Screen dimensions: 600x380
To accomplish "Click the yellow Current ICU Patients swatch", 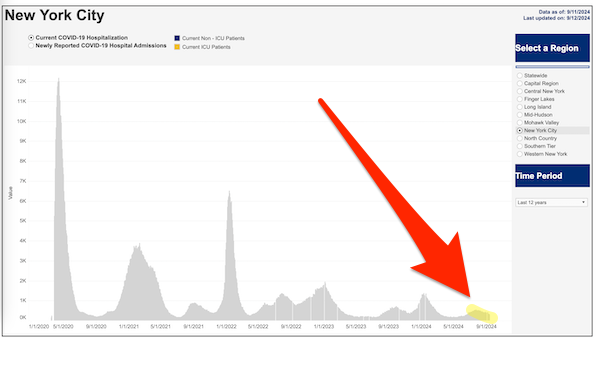I will click(x=177, y=47).
